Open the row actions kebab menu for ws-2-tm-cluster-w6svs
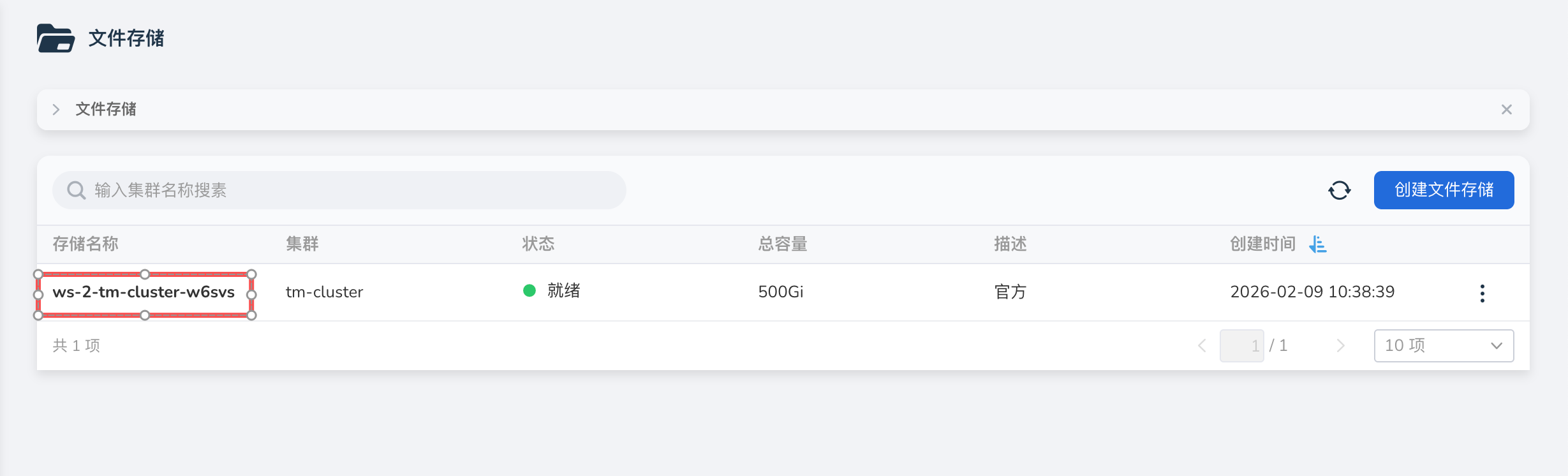Screen dimensions: 1568x476 tap(1482, 292)
